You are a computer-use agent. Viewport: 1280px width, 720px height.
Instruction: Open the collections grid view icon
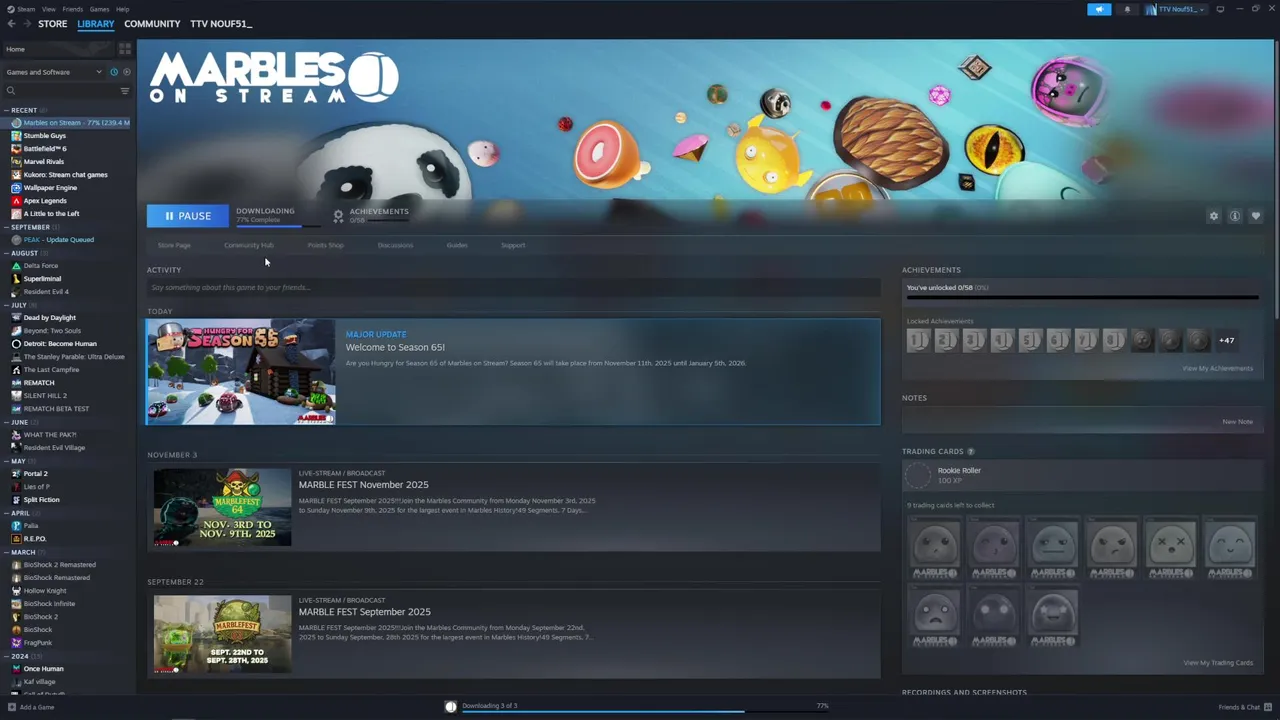[x=125, y=49]
